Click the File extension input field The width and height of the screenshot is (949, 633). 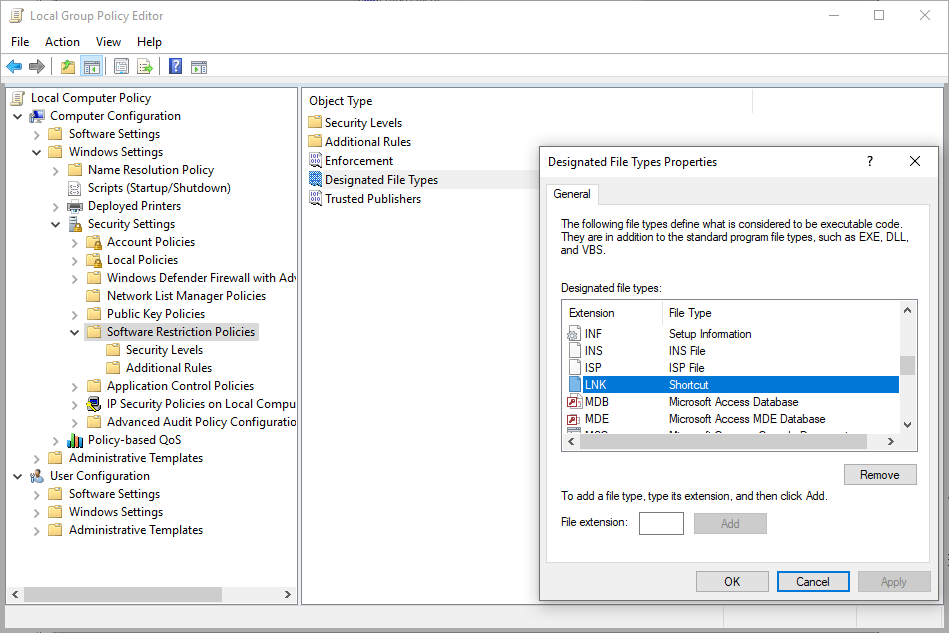(662, 523)
